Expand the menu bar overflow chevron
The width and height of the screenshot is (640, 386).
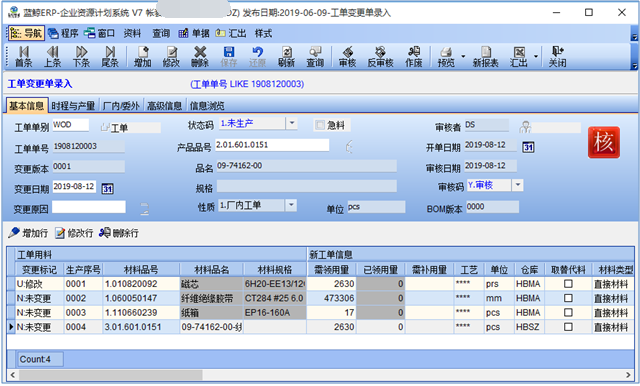(x=634, y=37)
